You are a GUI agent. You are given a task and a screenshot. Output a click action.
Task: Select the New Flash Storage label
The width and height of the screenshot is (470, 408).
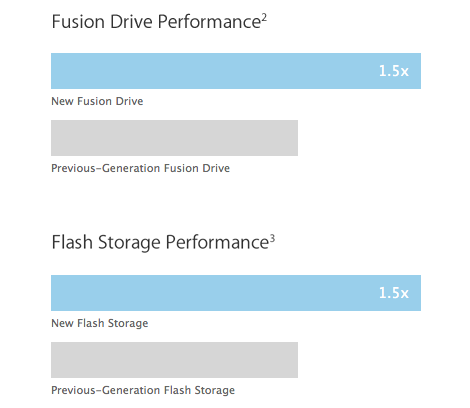pyautogui.click(x=100, y=323)
